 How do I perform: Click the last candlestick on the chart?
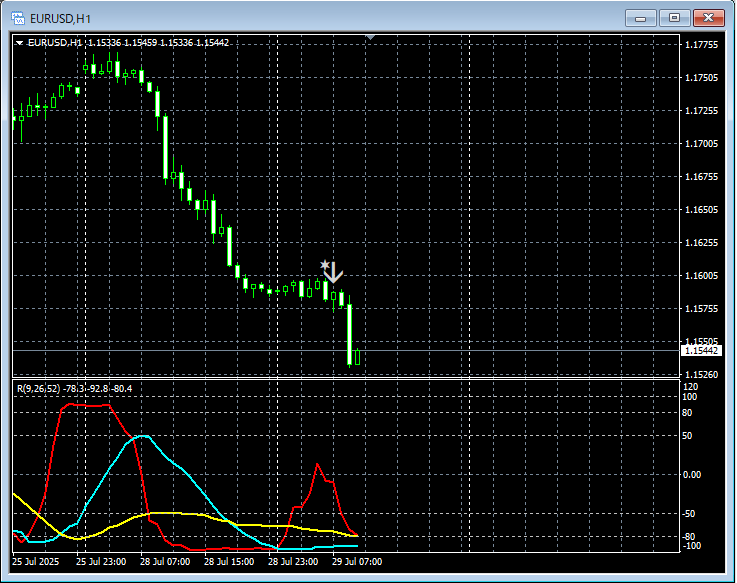tap(358, 357)
